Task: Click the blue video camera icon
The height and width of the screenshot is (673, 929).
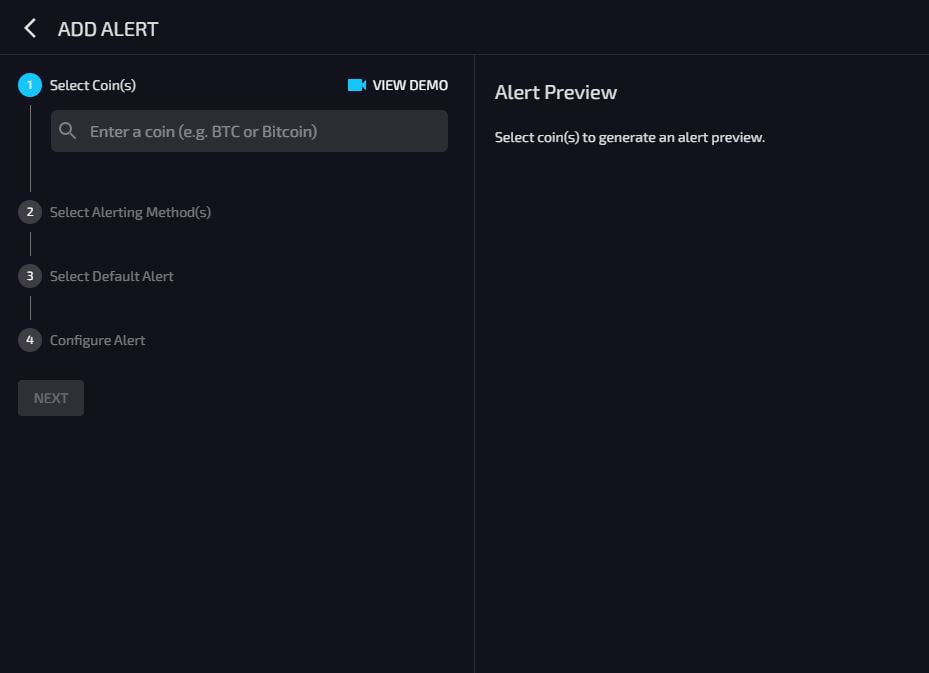Action: pos(357,85)
